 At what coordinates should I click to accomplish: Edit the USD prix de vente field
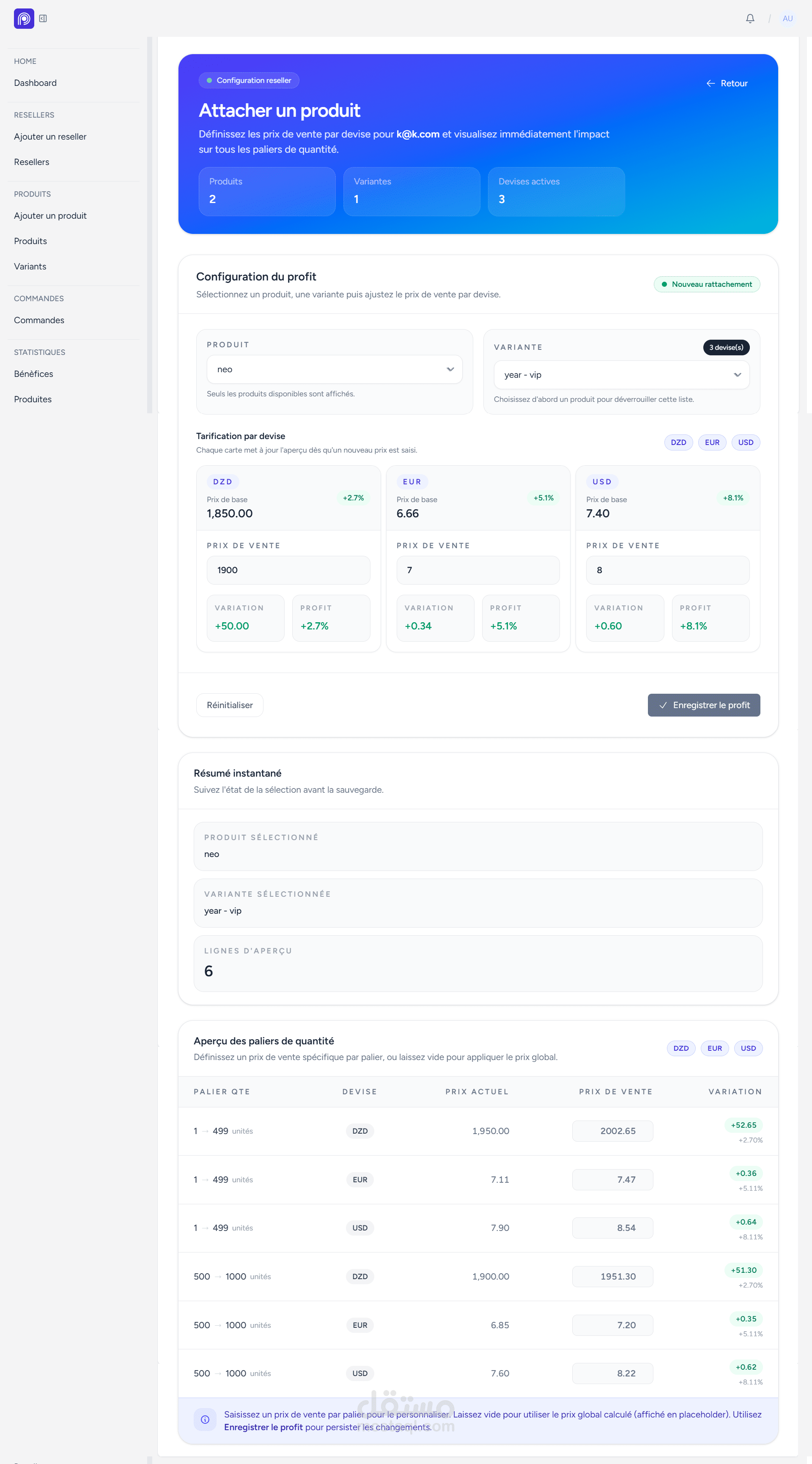668,570
